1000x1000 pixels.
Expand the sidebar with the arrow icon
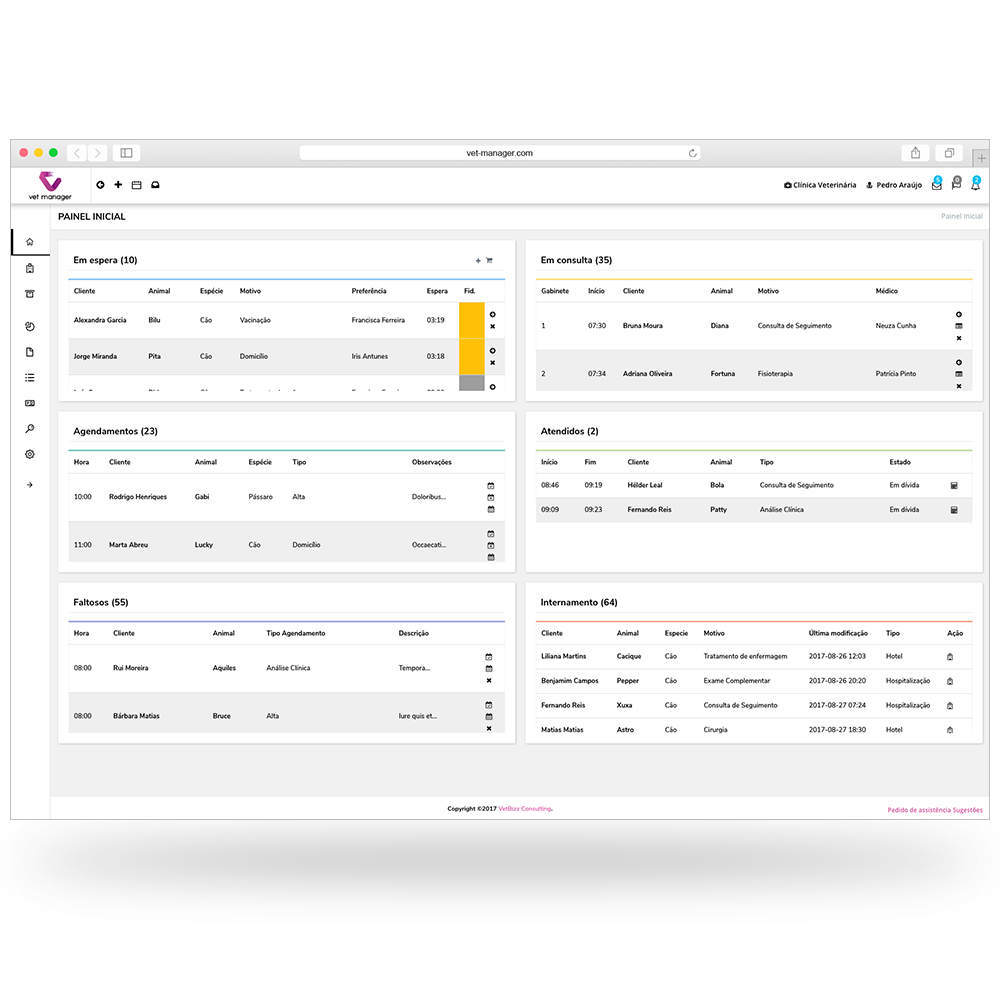30,485
